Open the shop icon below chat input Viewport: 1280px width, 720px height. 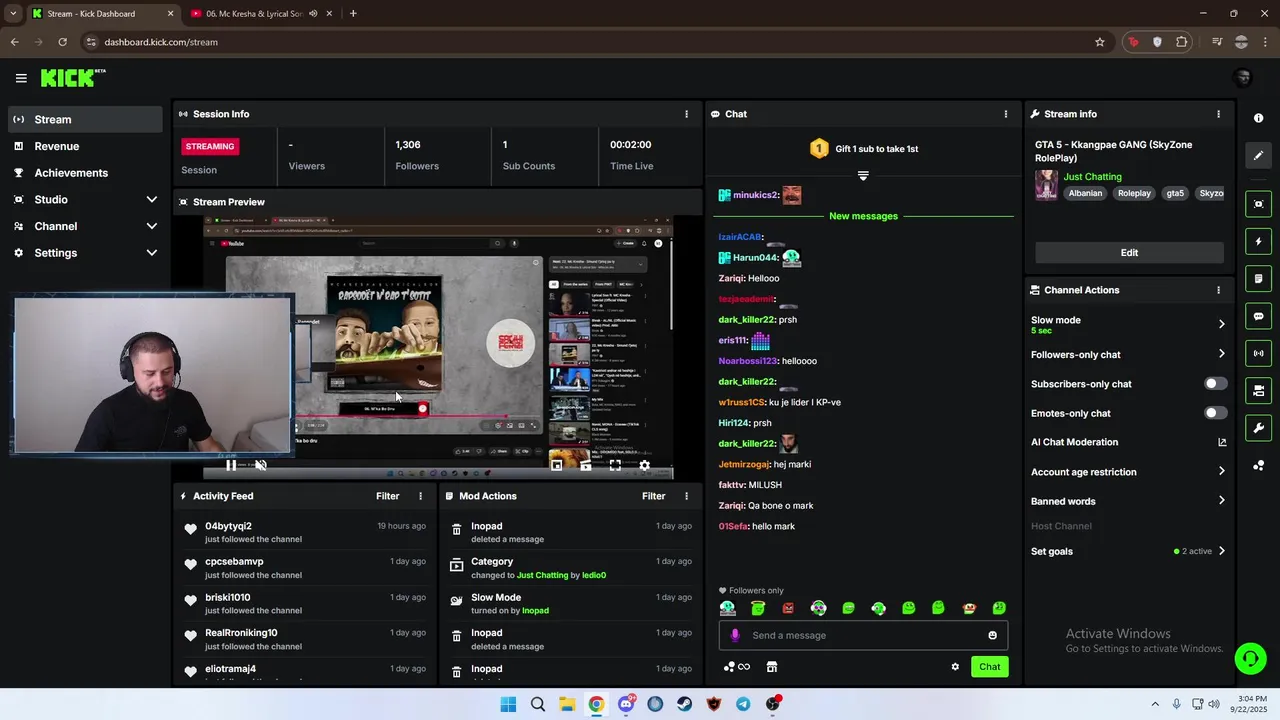[x=772, y=667]
